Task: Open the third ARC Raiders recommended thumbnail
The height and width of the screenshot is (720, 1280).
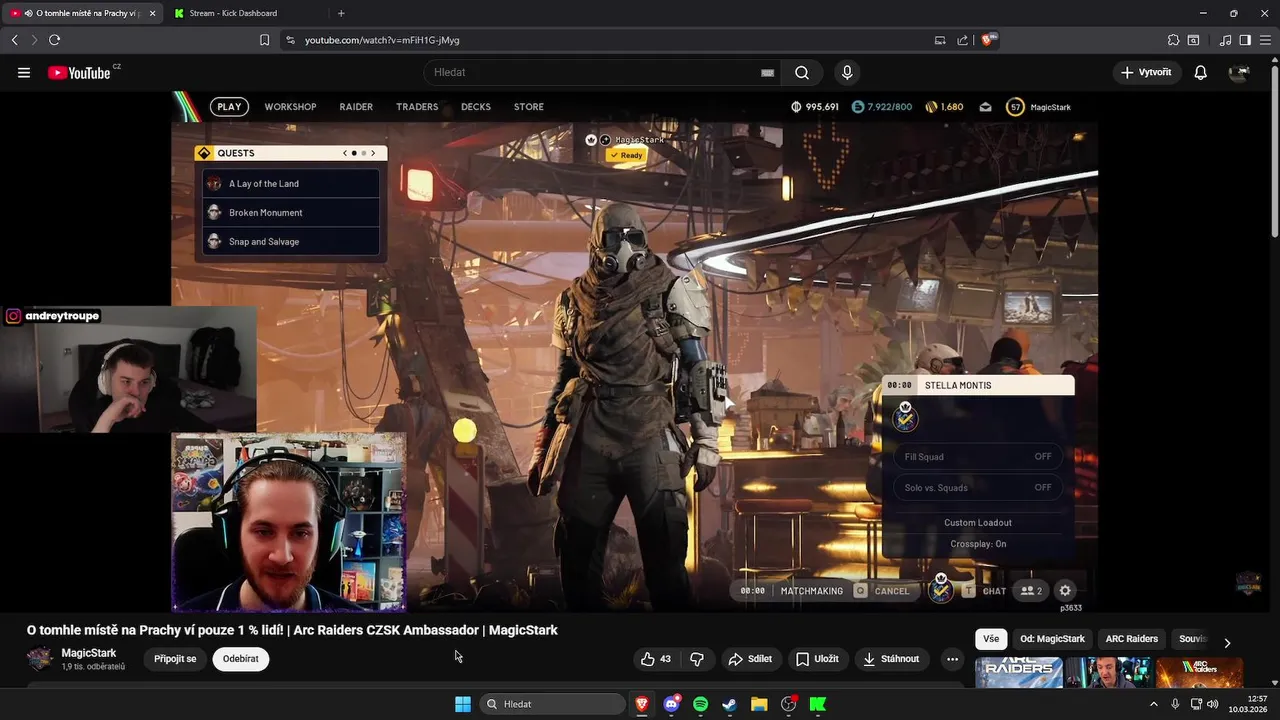Action: (1199, 673)
